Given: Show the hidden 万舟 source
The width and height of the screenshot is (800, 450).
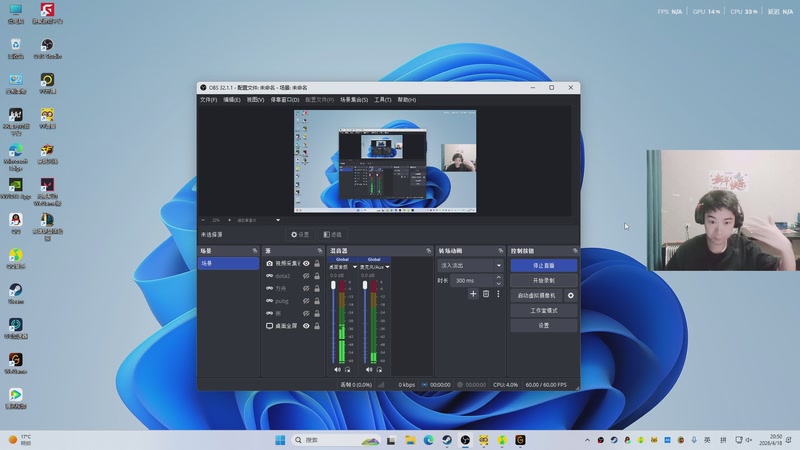Looking at the screenshot, I should [306, 288].
